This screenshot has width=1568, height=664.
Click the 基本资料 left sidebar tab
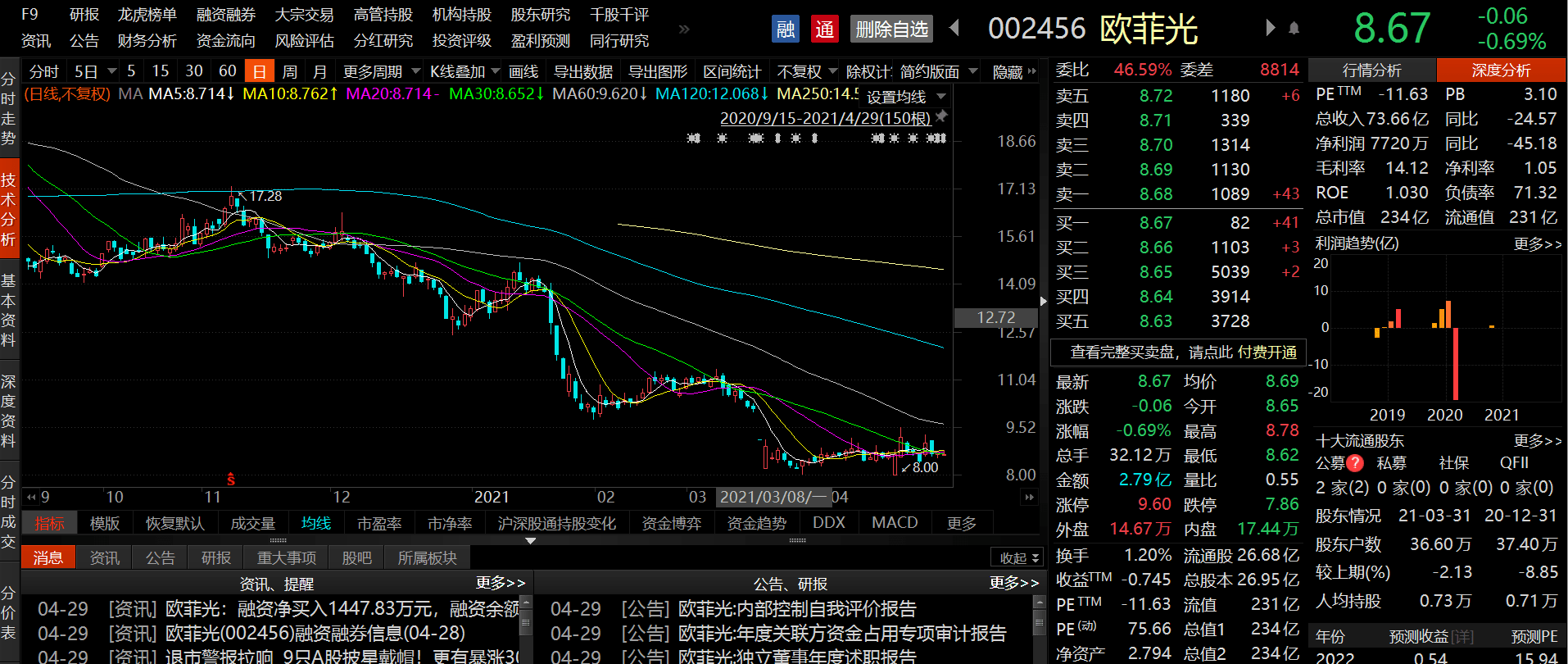pos(9,311)
